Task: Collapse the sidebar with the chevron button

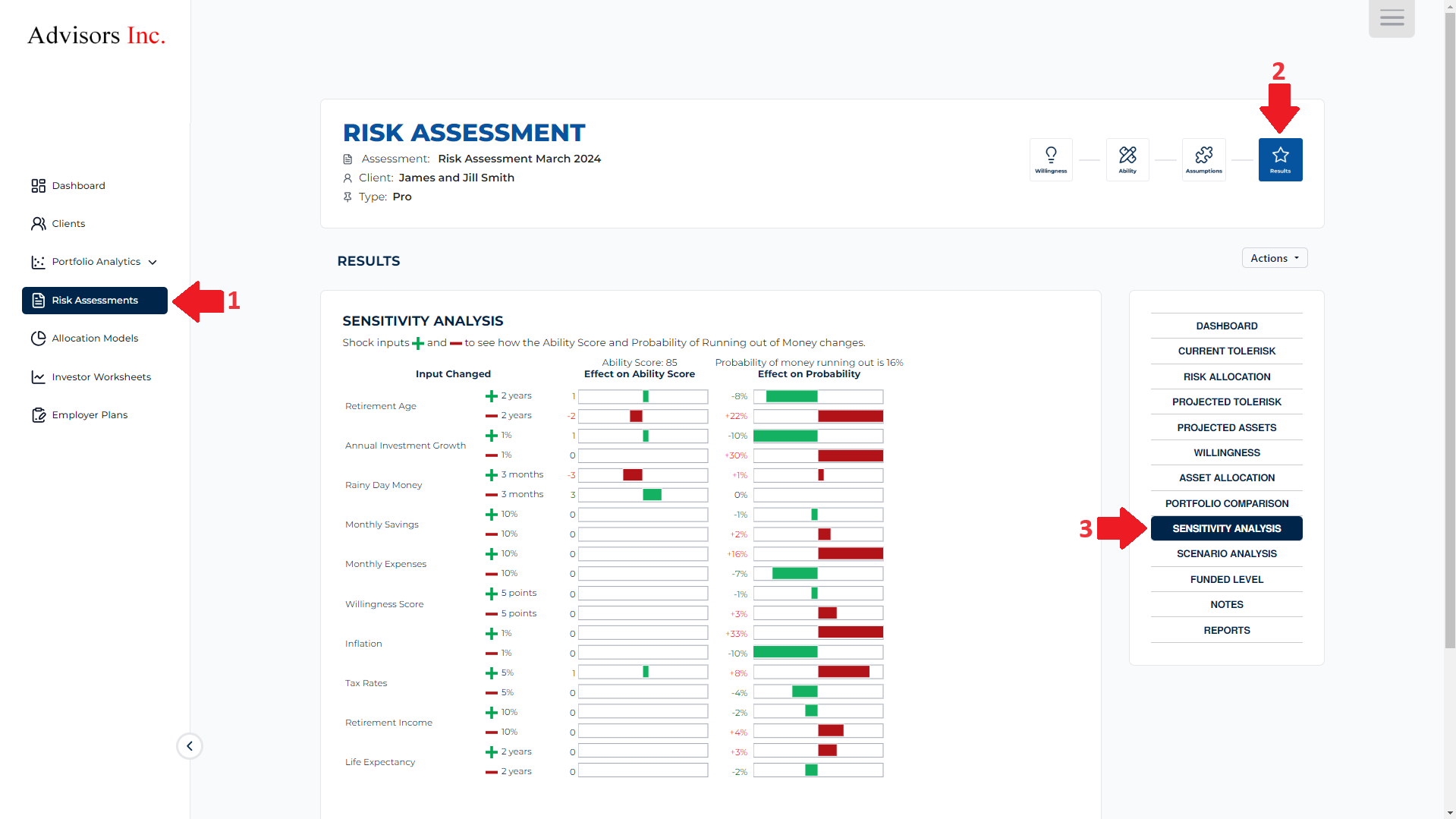Action: click(x=190, y=746)
